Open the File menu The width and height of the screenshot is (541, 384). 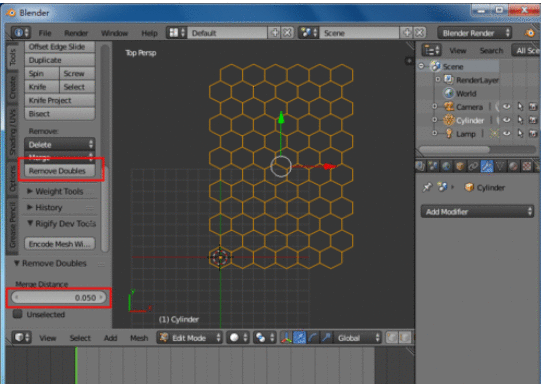coord(45,33)
